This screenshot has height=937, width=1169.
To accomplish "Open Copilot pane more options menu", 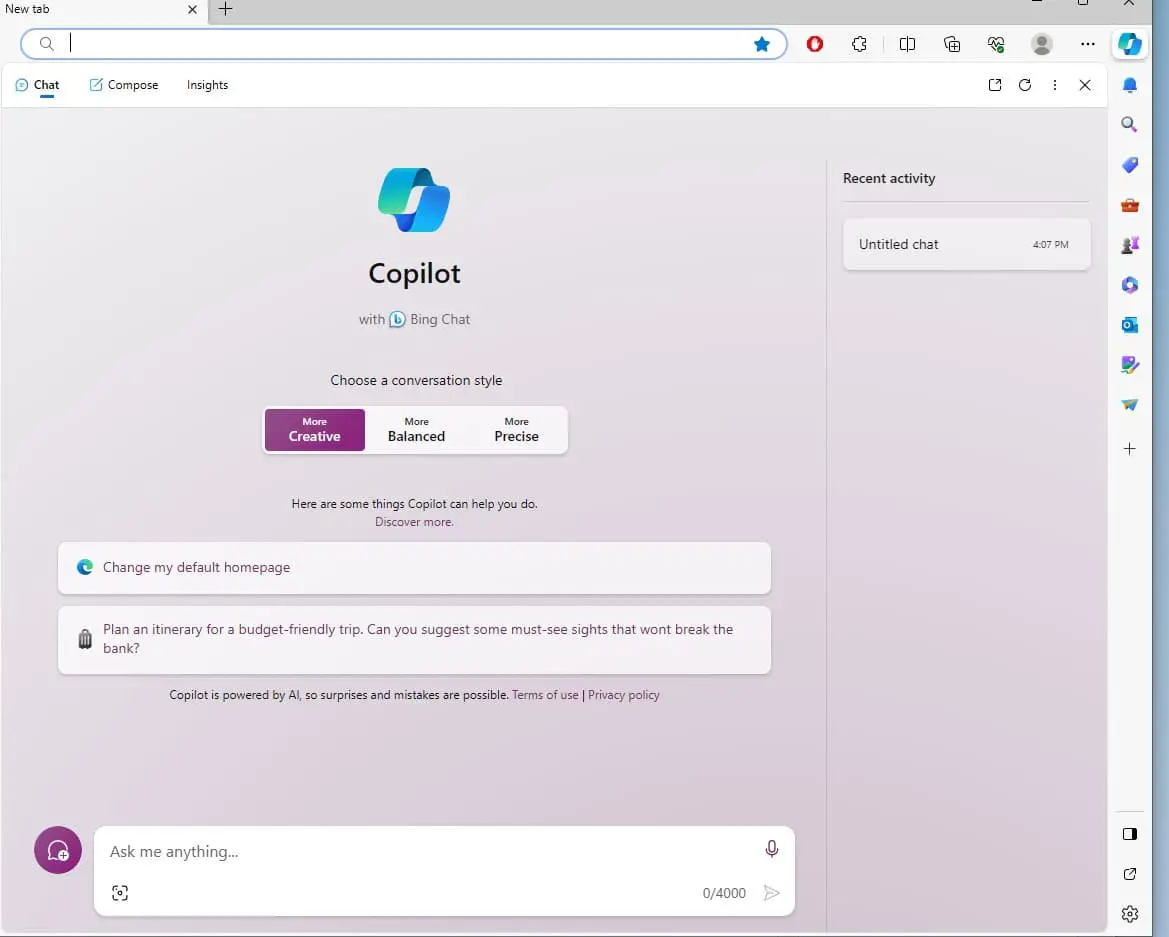I will pyautogui.click(x=1055, y=85).
